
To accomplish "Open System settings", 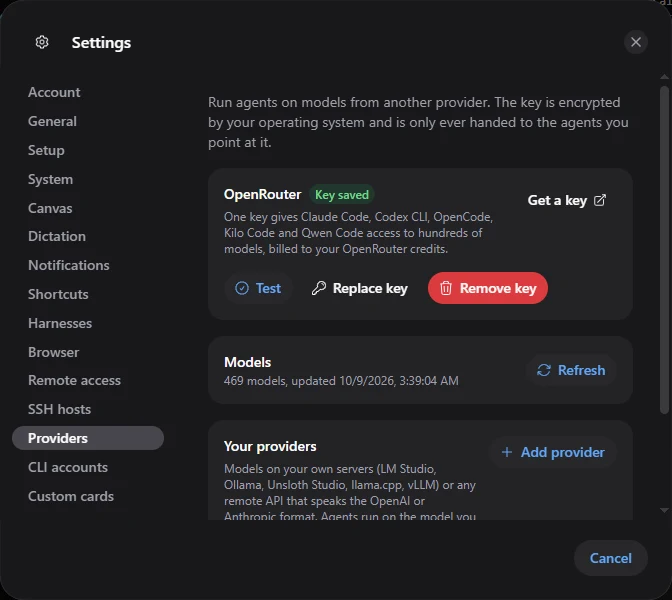I will (x=51, y=179).
